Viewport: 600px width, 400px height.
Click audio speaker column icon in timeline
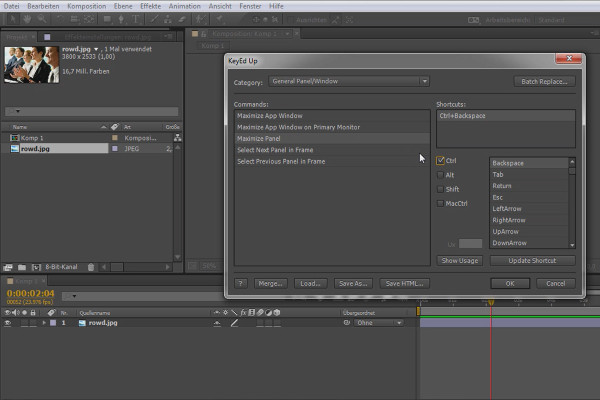16,313
